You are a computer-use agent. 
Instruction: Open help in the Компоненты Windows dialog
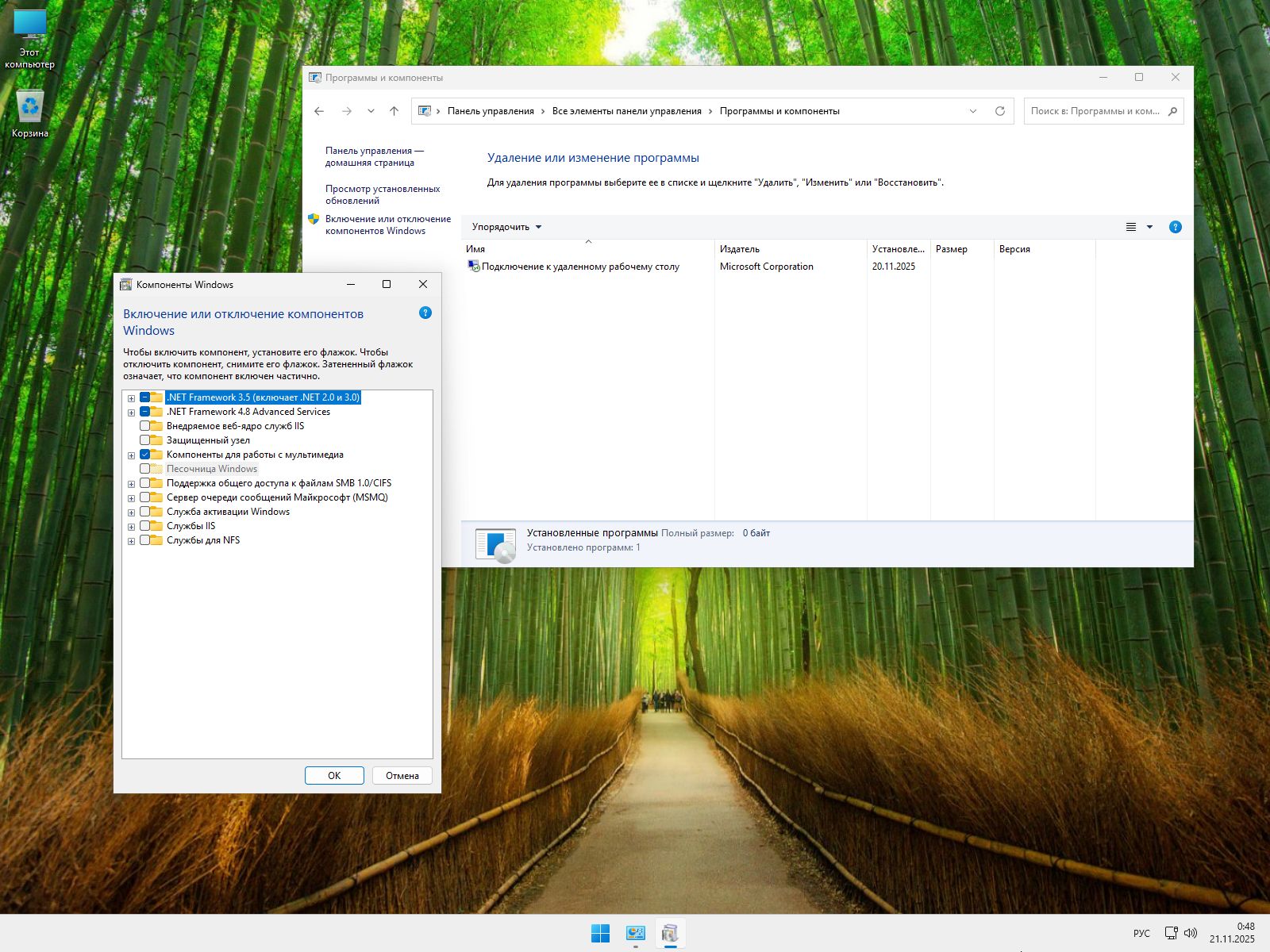425,313
